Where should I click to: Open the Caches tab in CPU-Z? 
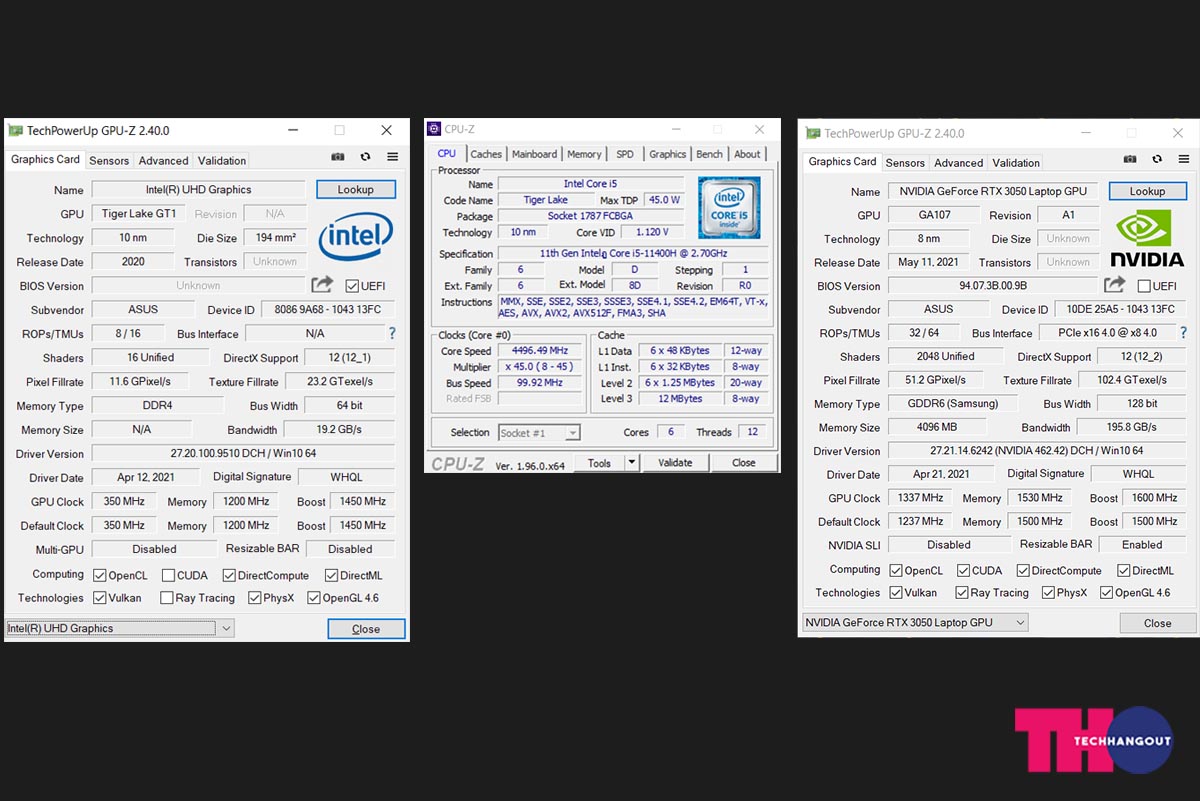(486, 154)
